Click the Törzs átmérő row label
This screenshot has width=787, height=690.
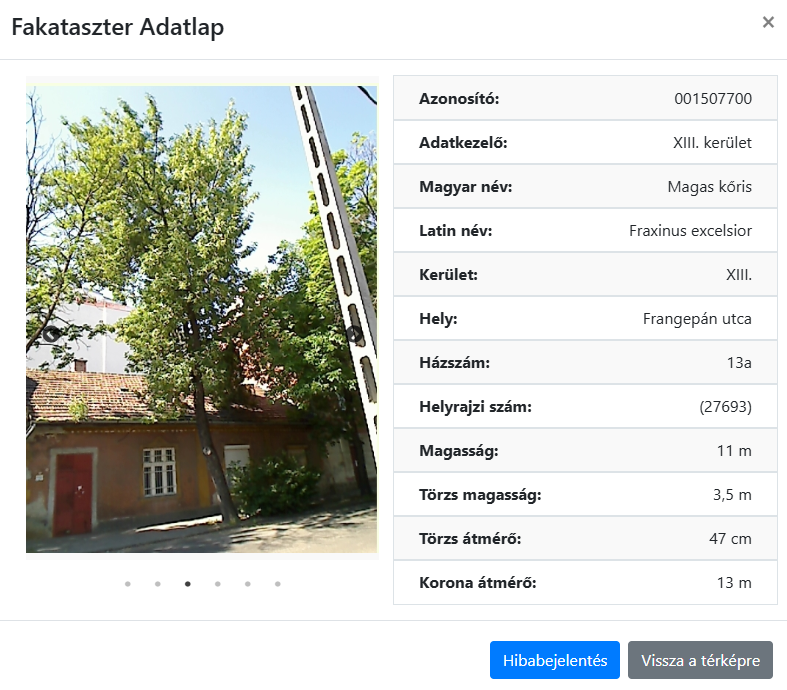(470, 540)
